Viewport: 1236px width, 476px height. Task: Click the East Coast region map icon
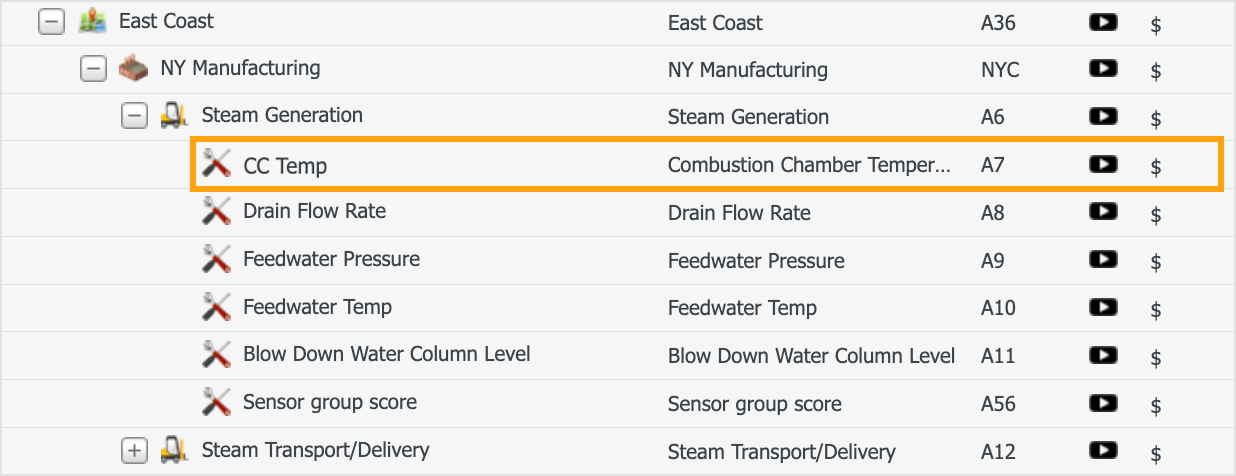(x=93, y=21)
